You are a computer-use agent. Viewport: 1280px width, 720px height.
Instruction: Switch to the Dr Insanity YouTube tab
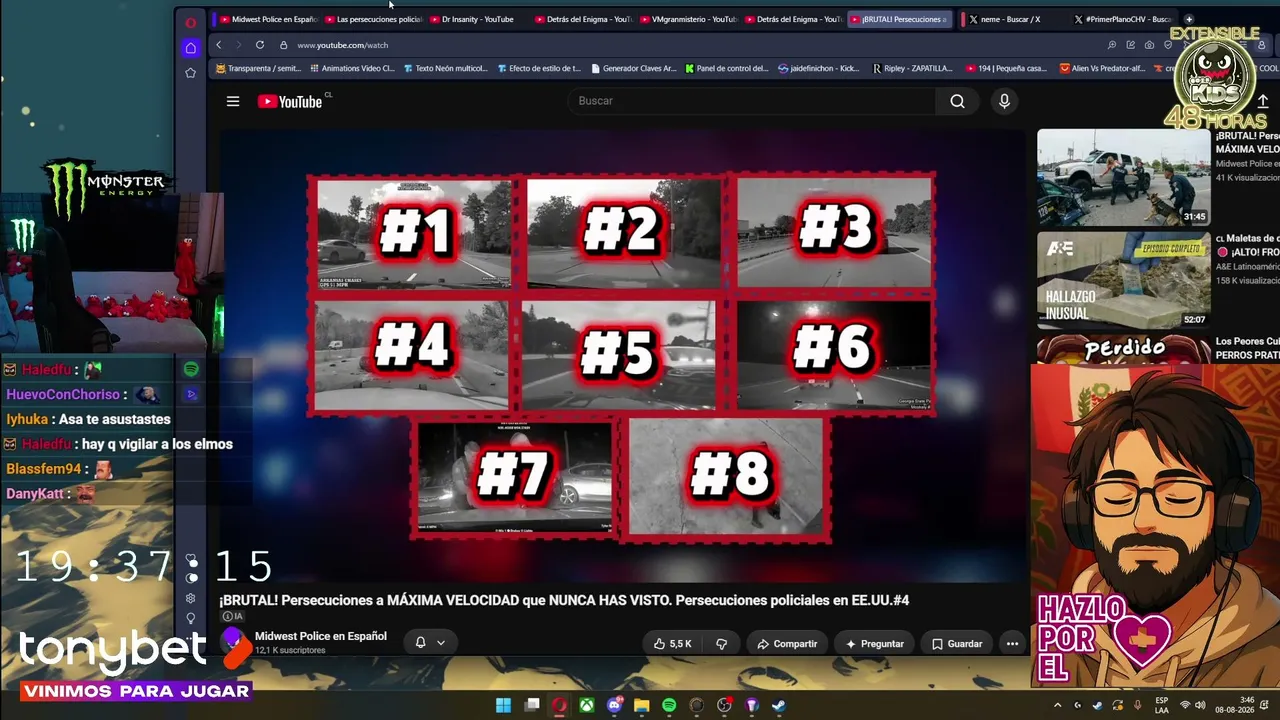(x=478, y=19)
